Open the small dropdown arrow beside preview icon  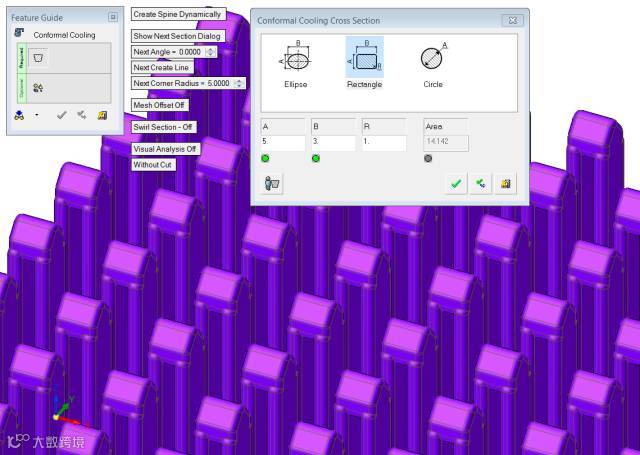click(x=37, y=115)
